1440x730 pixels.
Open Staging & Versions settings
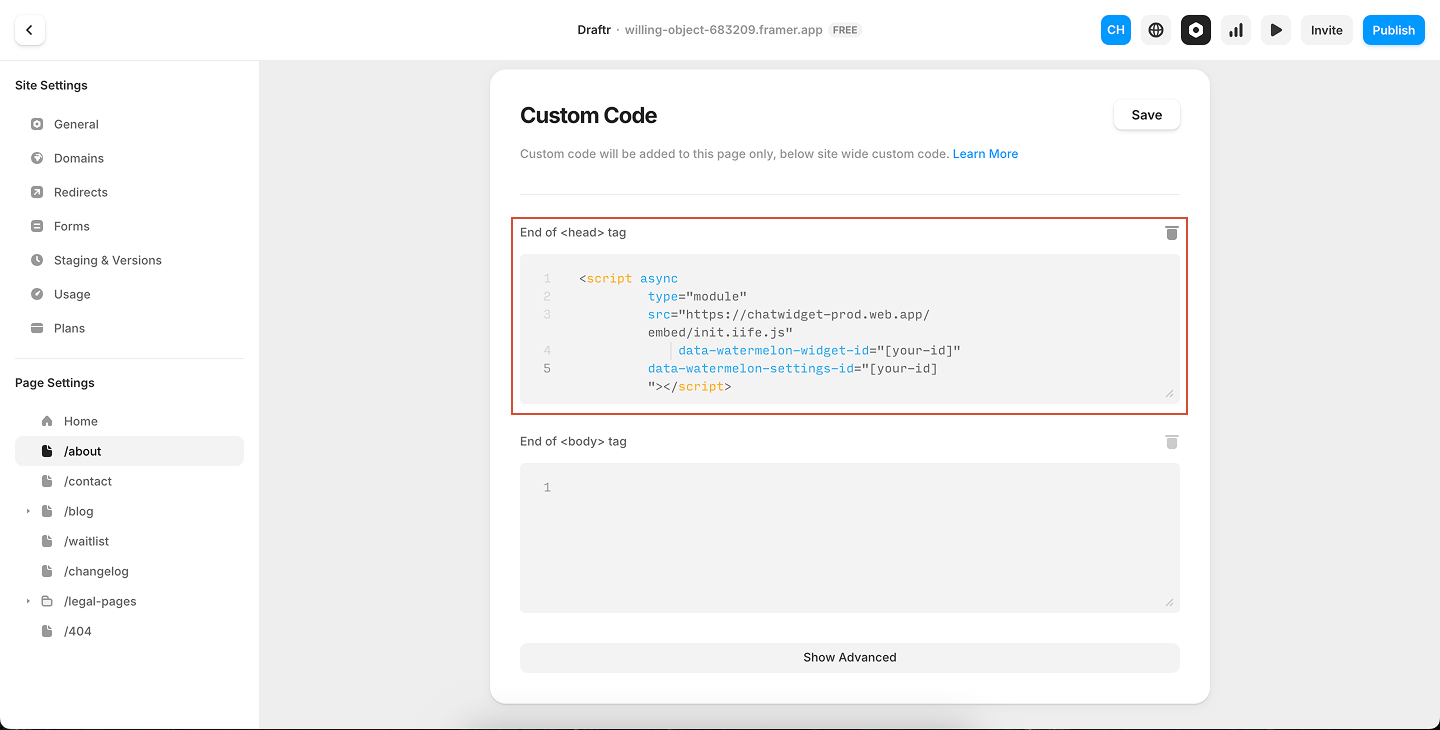129,260
